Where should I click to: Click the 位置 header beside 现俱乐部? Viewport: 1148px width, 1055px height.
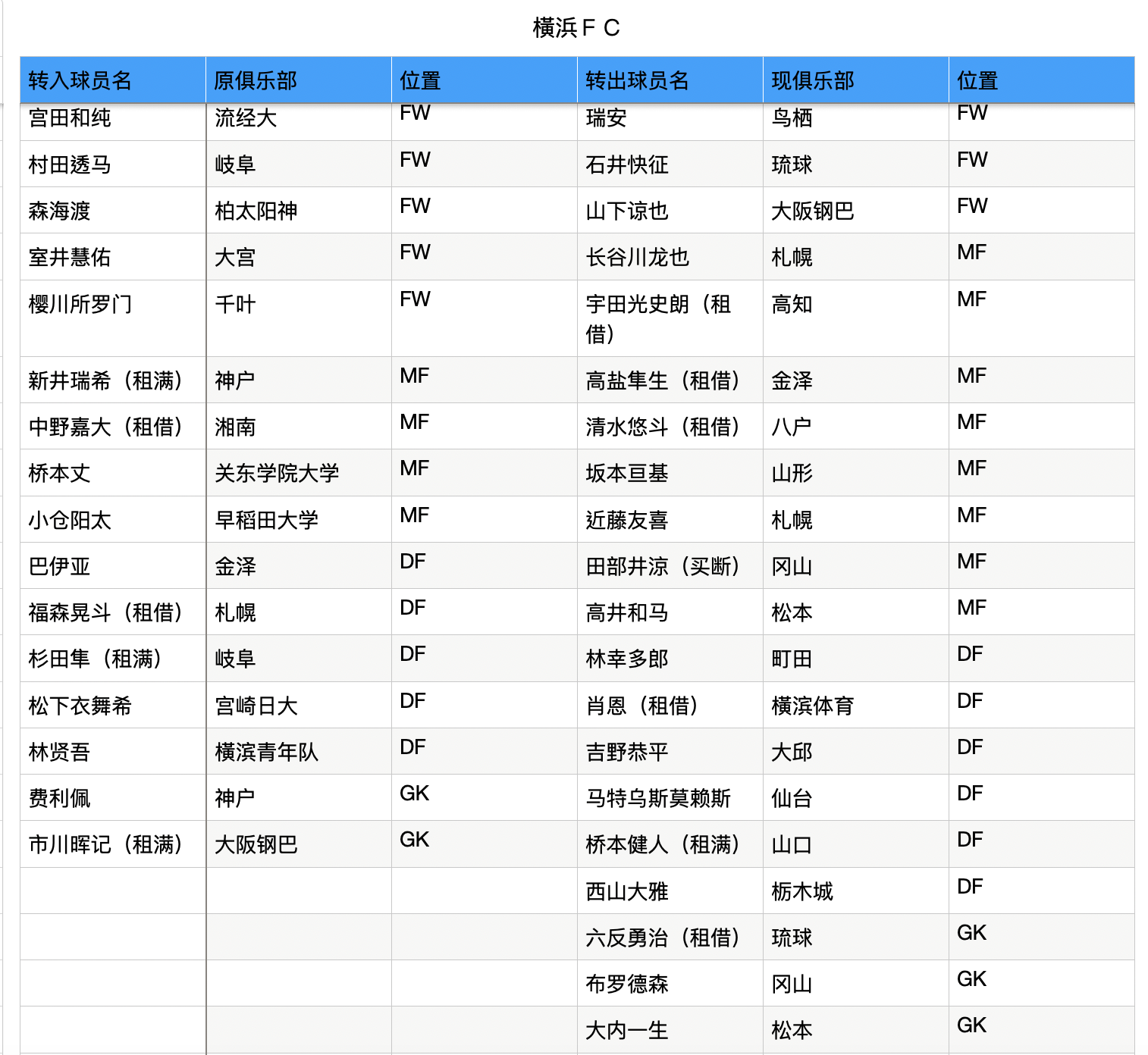(x=1042, y=80)
